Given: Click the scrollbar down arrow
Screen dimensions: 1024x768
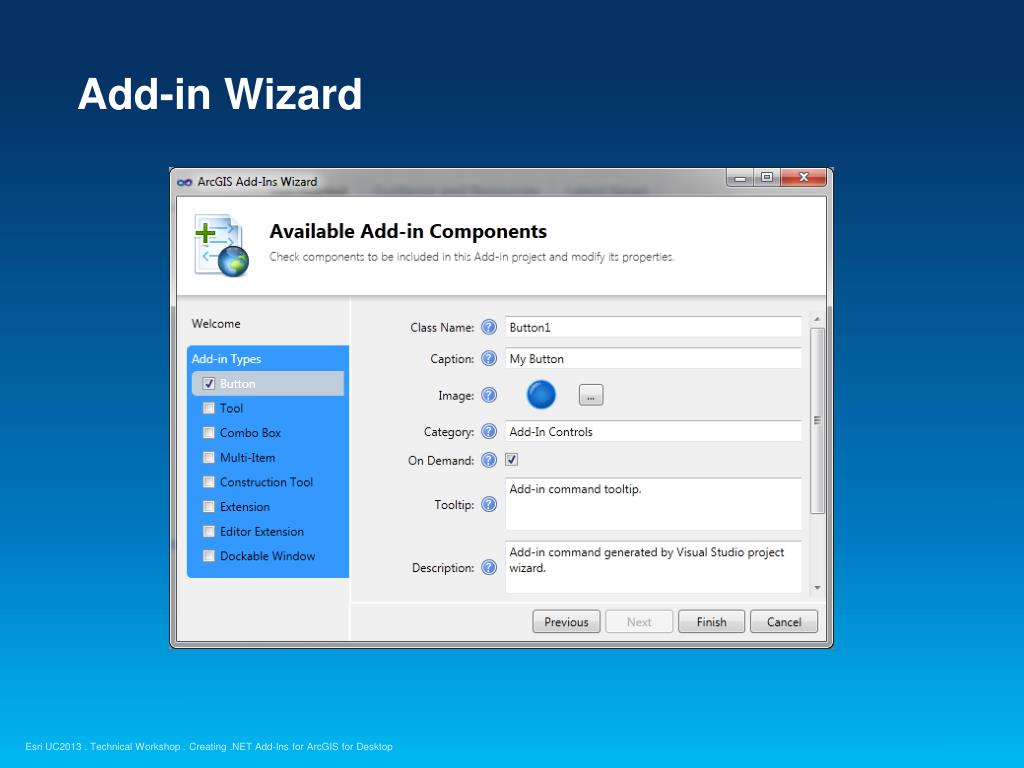Looking at the screenshot, I should (x=817, y=588).
